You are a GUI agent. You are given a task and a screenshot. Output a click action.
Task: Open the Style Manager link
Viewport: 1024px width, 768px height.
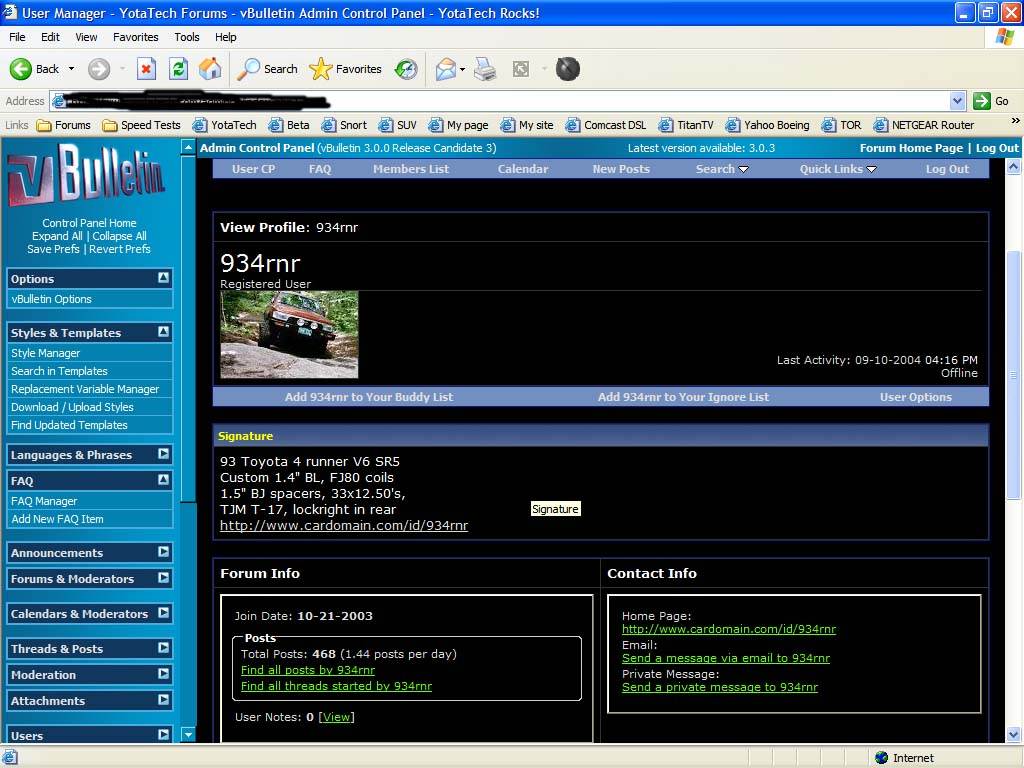46,353
